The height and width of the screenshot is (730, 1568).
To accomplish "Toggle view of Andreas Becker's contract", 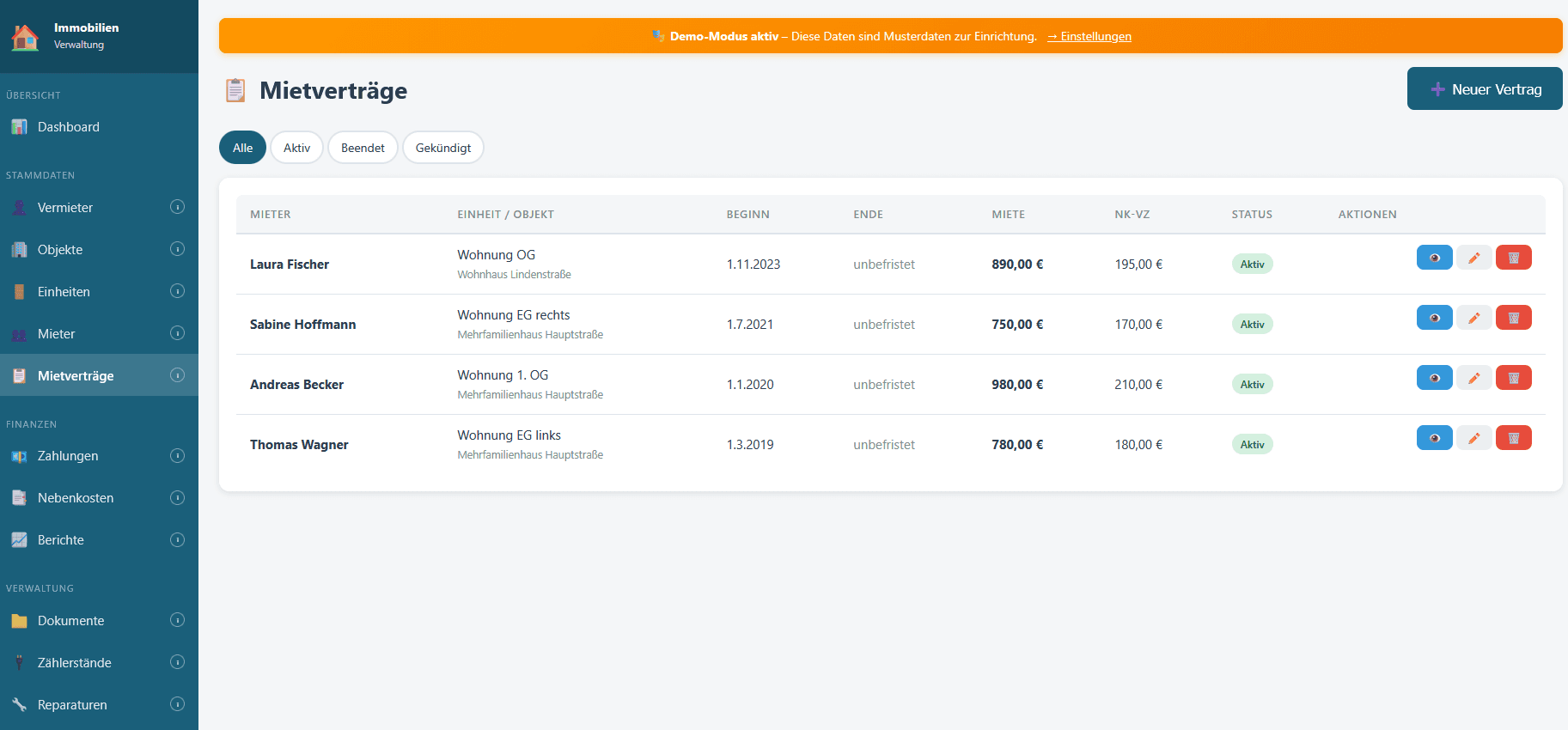I will 1434,378.
